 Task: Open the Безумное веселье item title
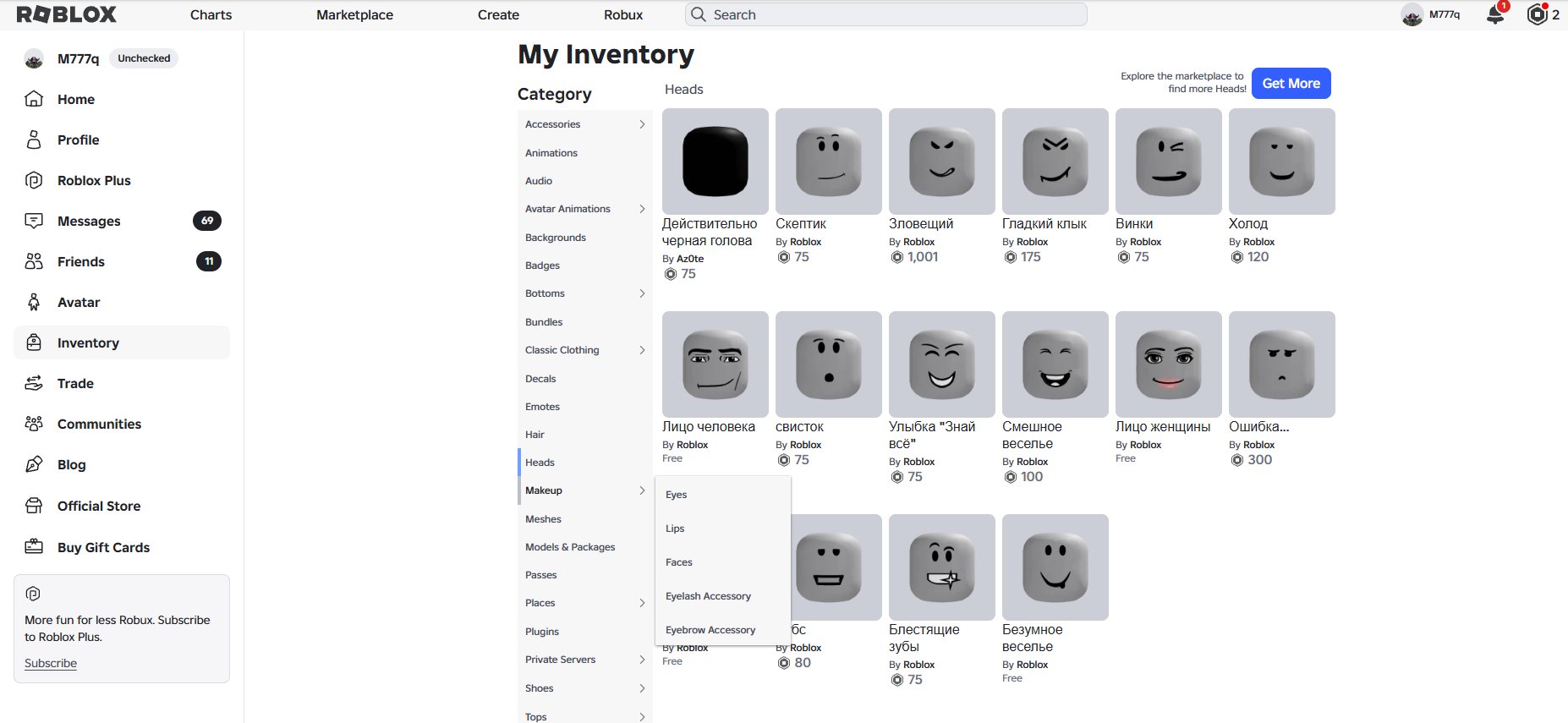point(1033,638)
